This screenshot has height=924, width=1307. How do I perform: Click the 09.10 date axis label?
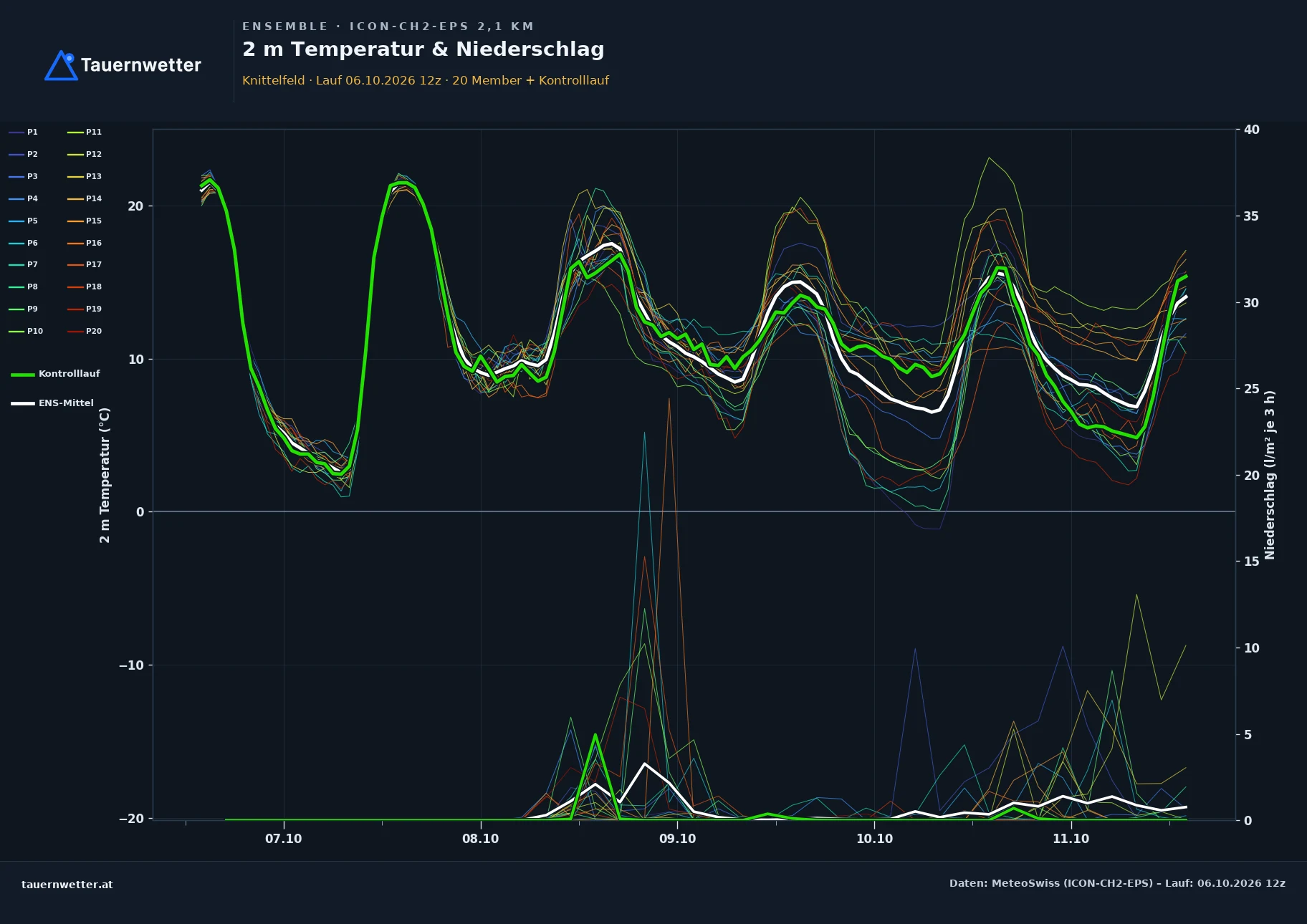pos(678,839)
